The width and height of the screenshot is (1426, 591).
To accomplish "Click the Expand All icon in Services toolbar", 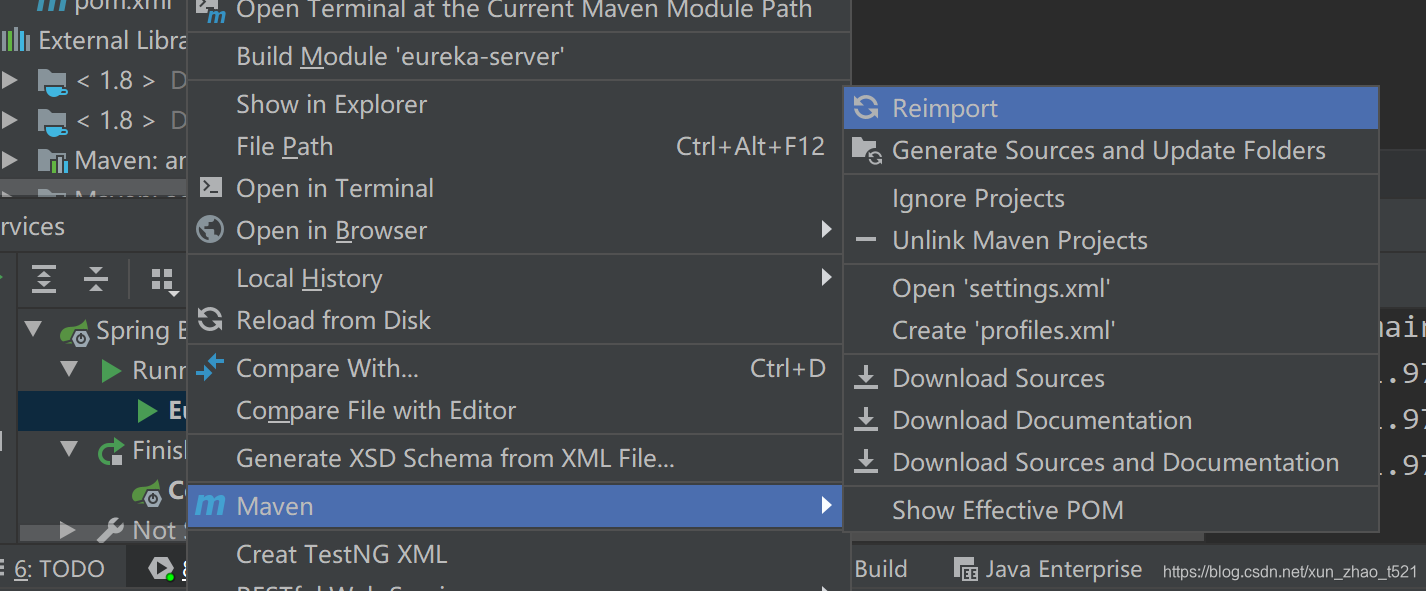I will coord(44,279).
